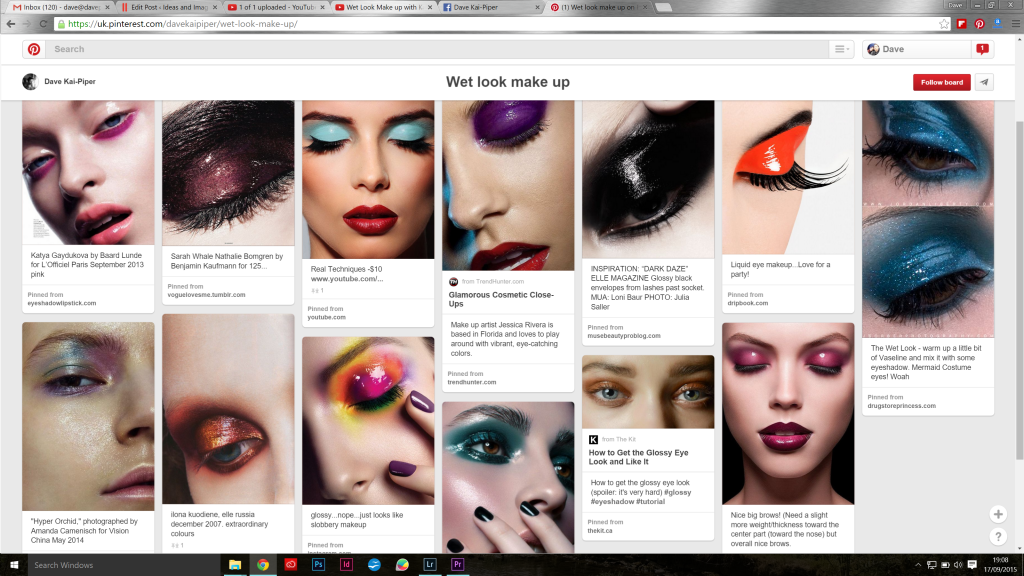Show hidden system tray icons
1024x576 pixels.
(918, 566)
